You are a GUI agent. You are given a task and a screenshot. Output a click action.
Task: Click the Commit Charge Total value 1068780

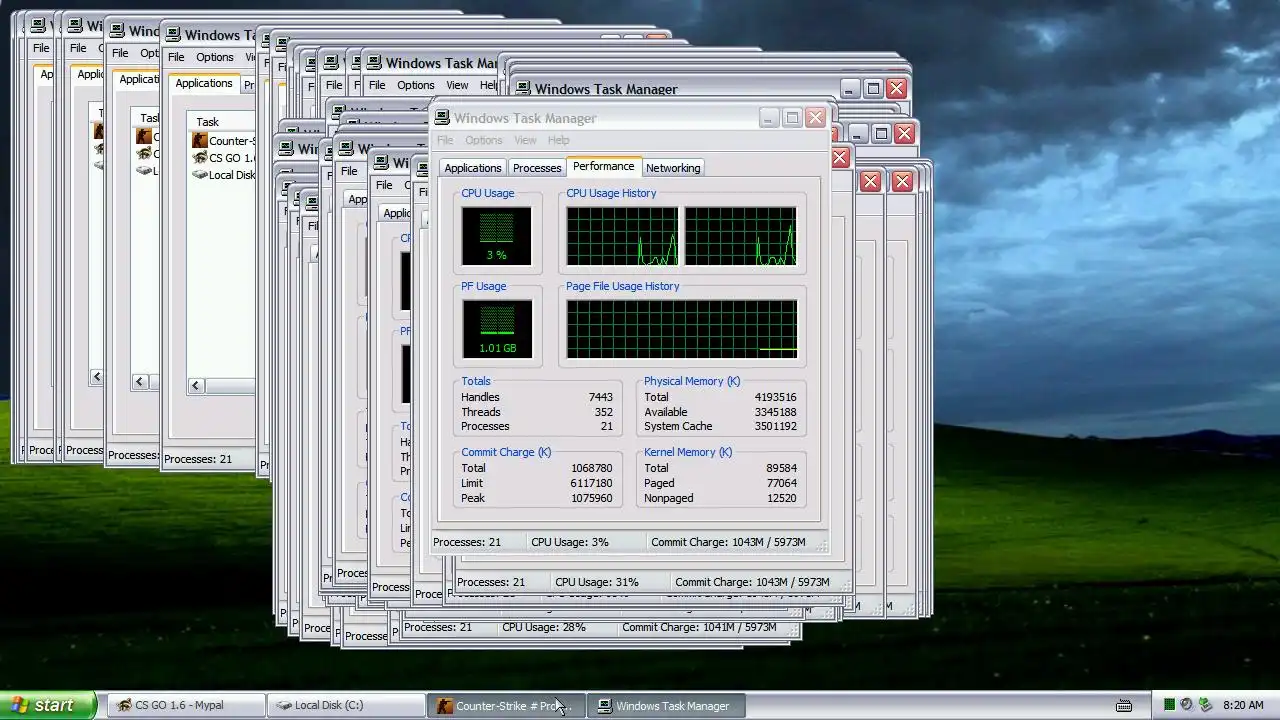coord(591,468)
